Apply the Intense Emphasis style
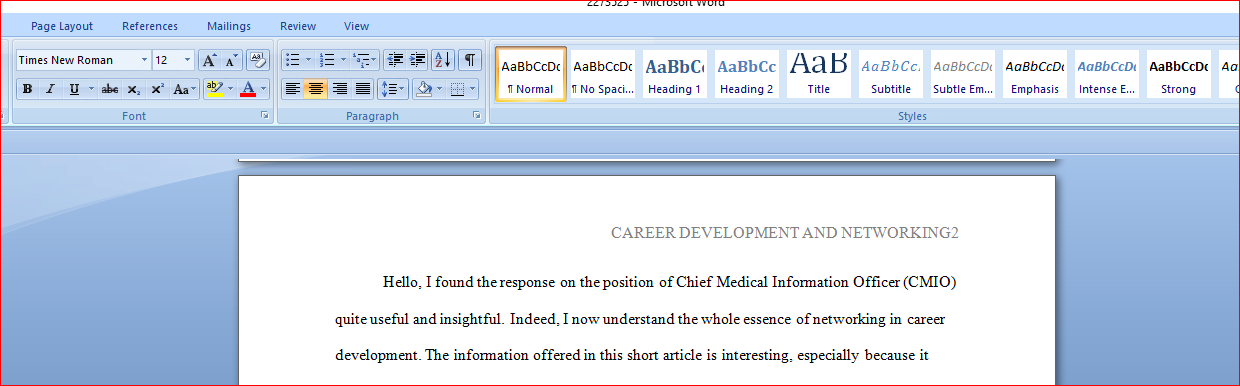Image resolution: width=1240 pixels, height=386 pixels. click(x=1106, y=74)
